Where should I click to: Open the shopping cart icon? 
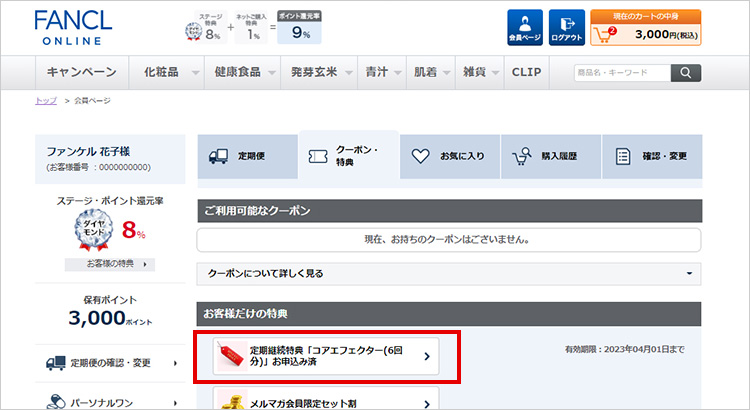605,34
